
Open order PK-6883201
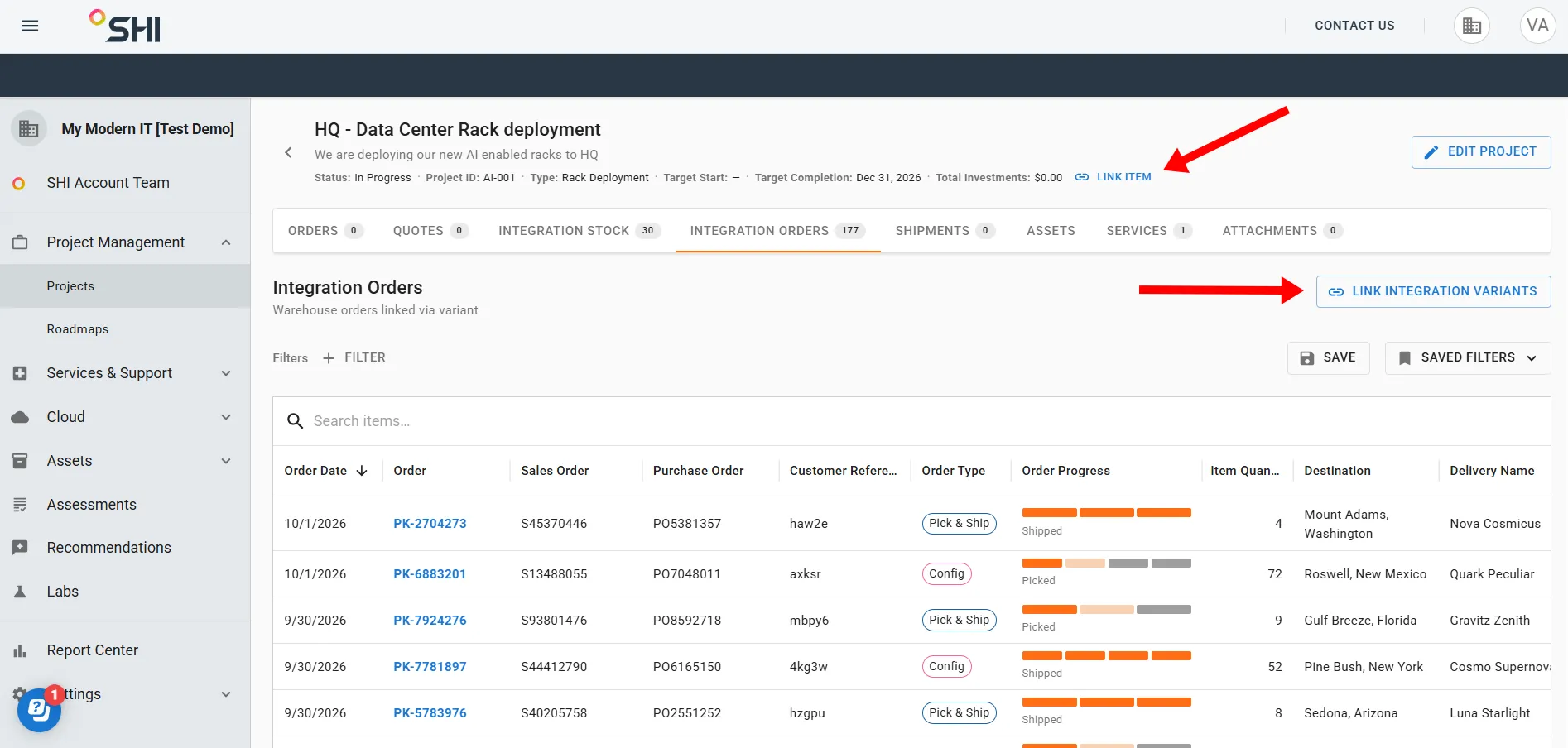tap(430, 574)
